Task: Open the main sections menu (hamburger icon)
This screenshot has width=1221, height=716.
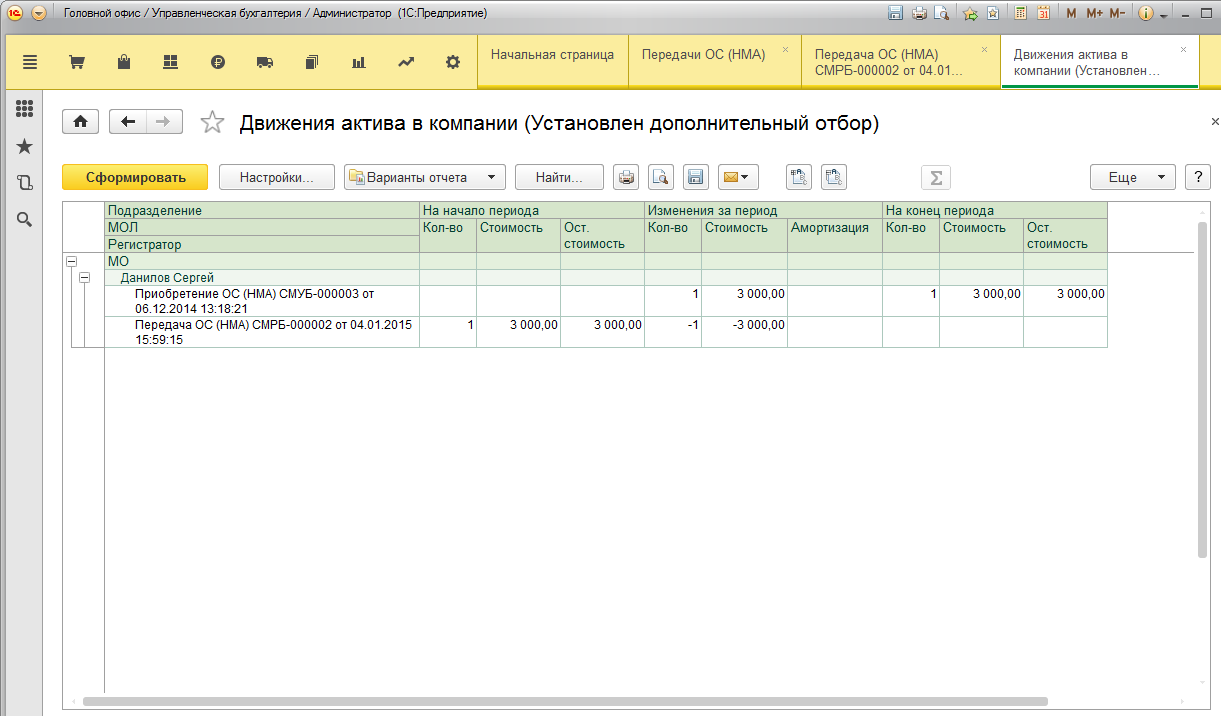Action: 30,62
